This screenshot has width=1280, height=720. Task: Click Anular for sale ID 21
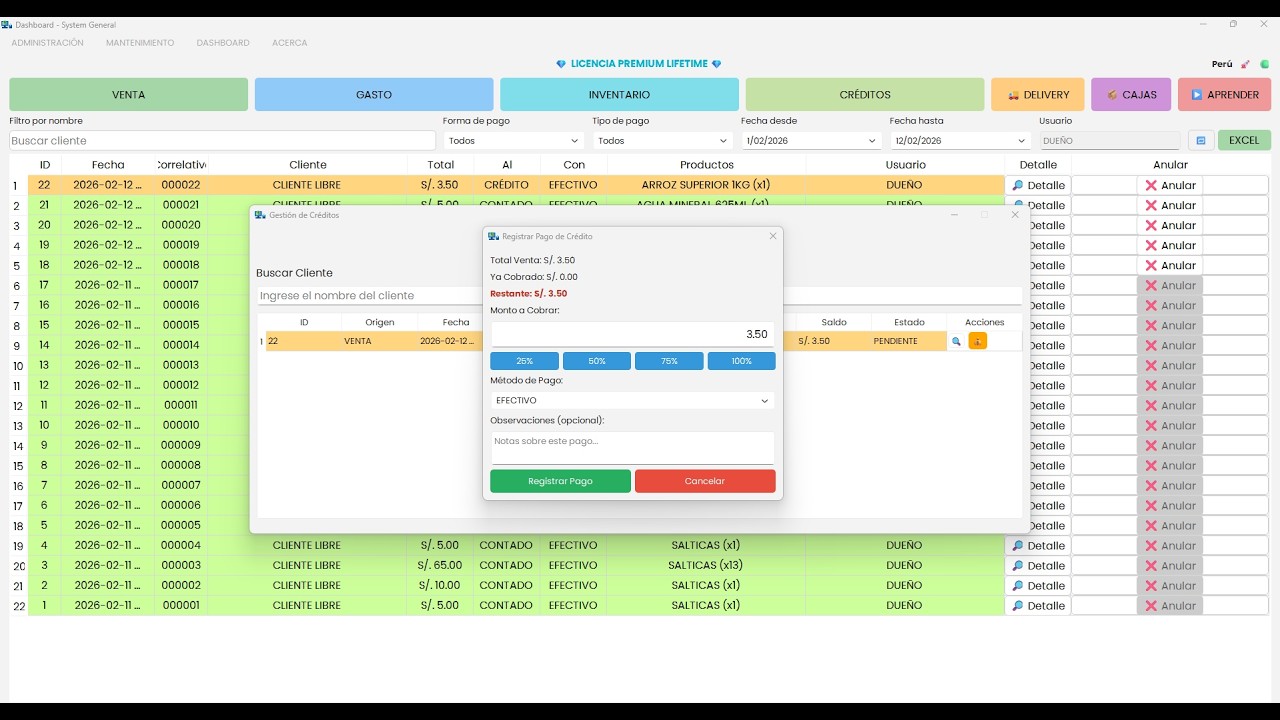click(1170, 205)
